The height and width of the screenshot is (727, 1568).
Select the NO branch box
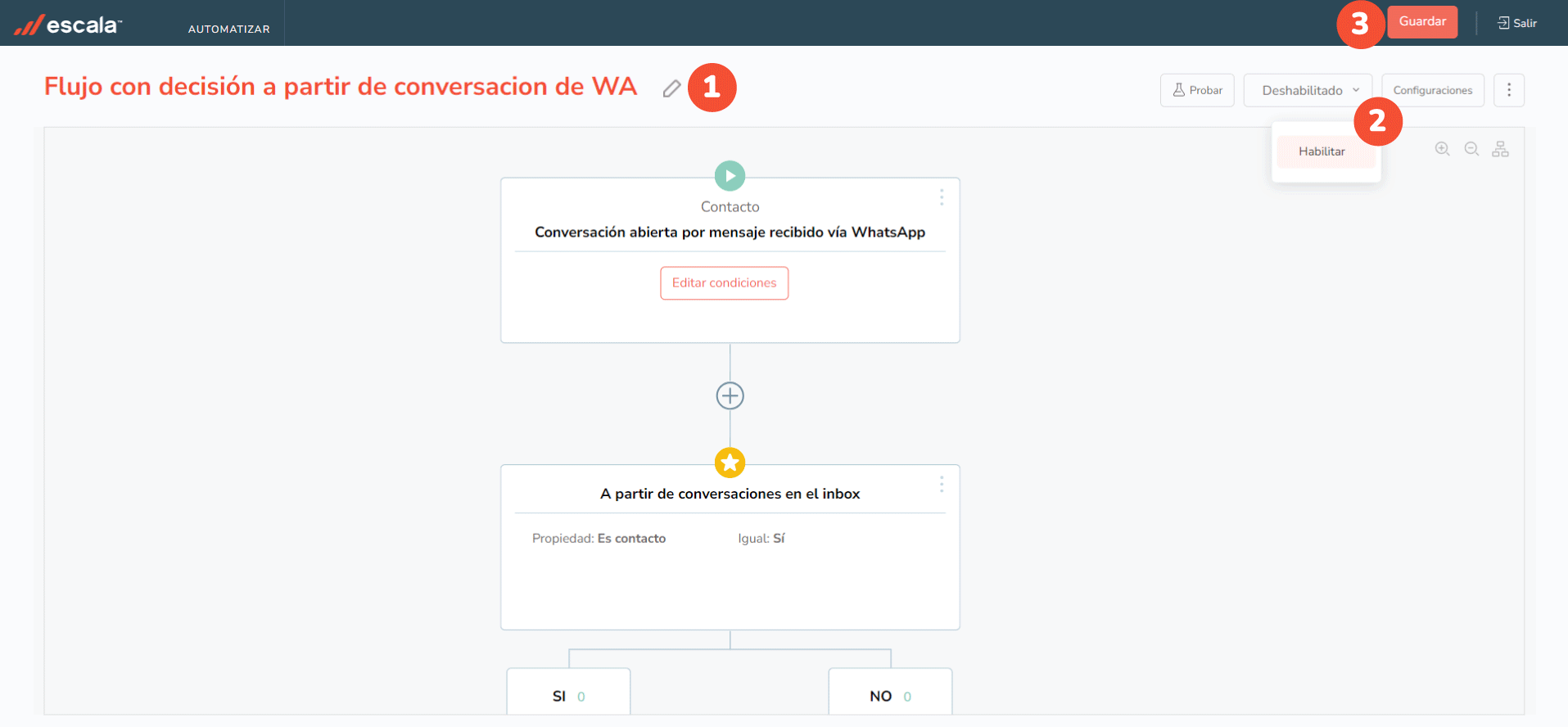pos(890,692)
